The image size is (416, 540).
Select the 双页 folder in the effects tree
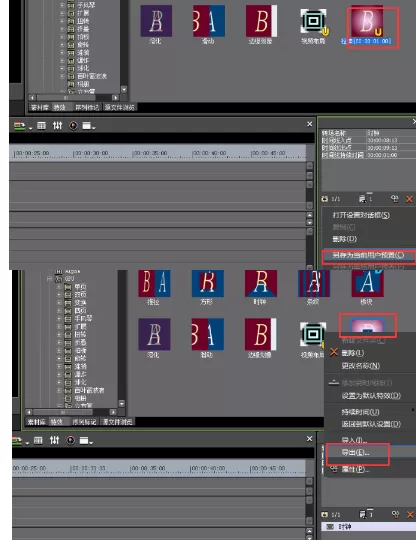(81, 294)
